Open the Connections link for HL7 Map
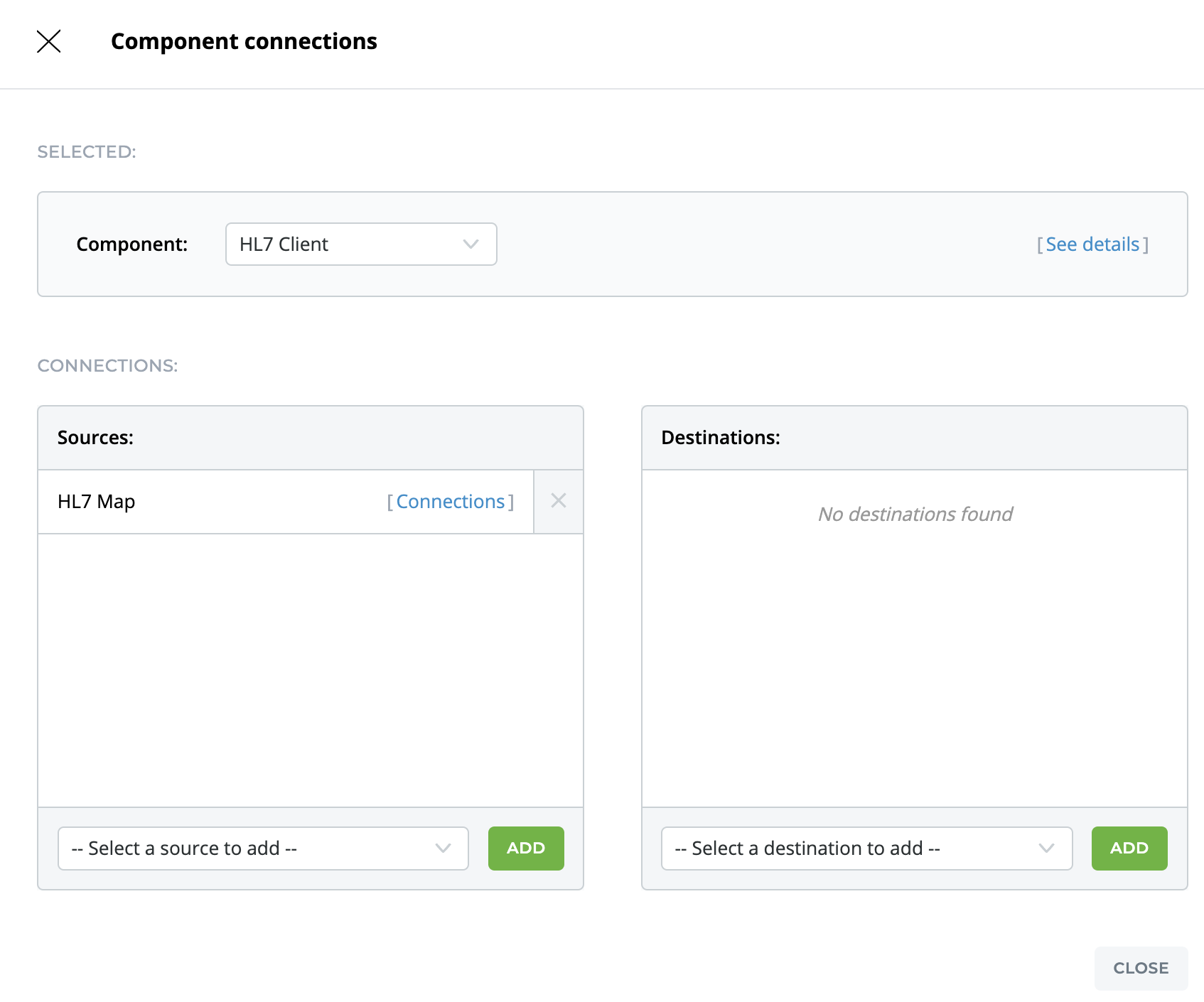This screenshot has height=1002, width=1204. point(450,502)
